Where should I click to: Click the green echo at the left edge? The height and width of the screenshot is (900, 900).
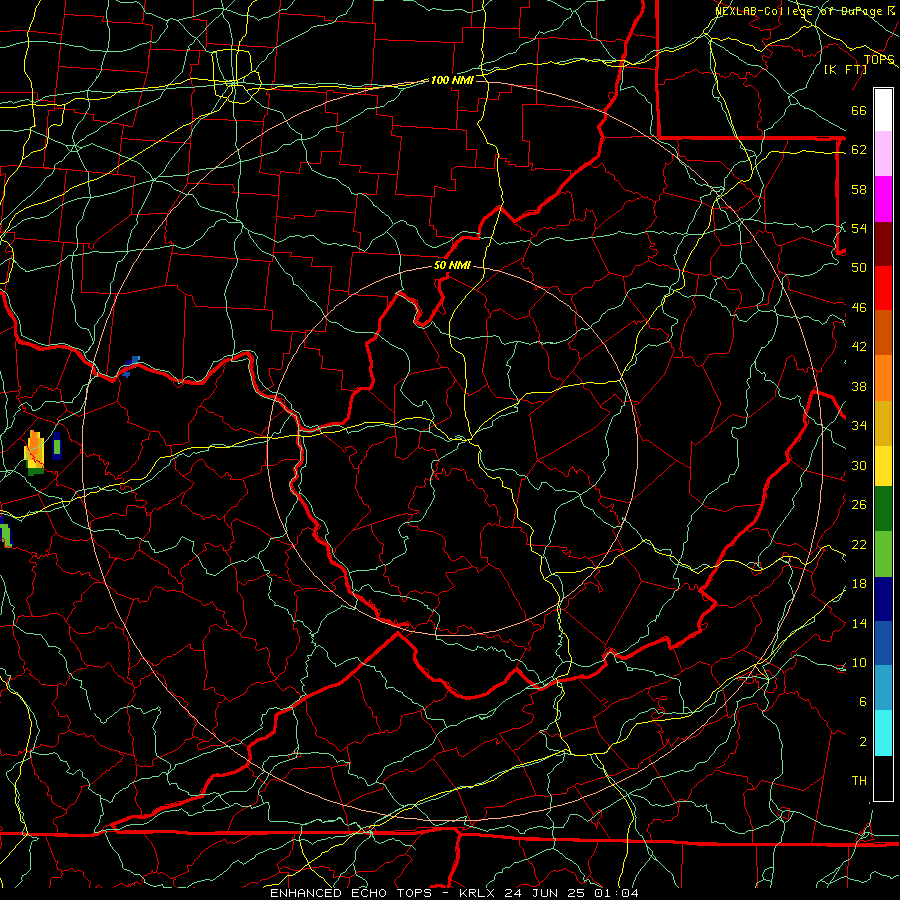[x=5, y=532]
